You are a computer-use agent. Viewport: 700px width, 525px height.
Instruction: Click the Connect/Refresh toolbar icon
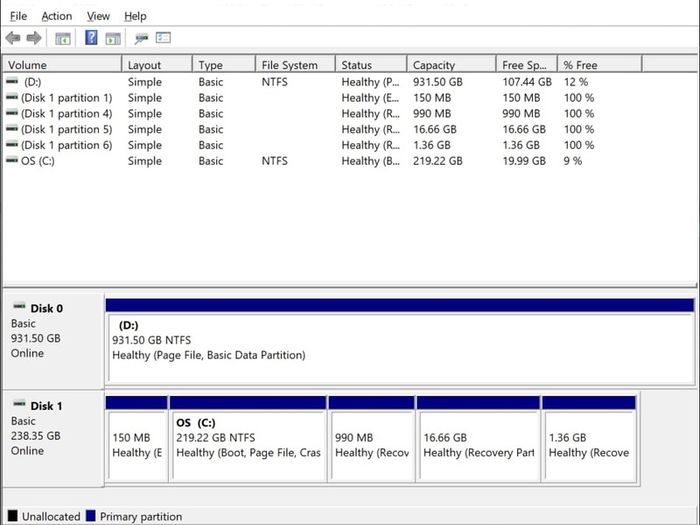(141, 38)
